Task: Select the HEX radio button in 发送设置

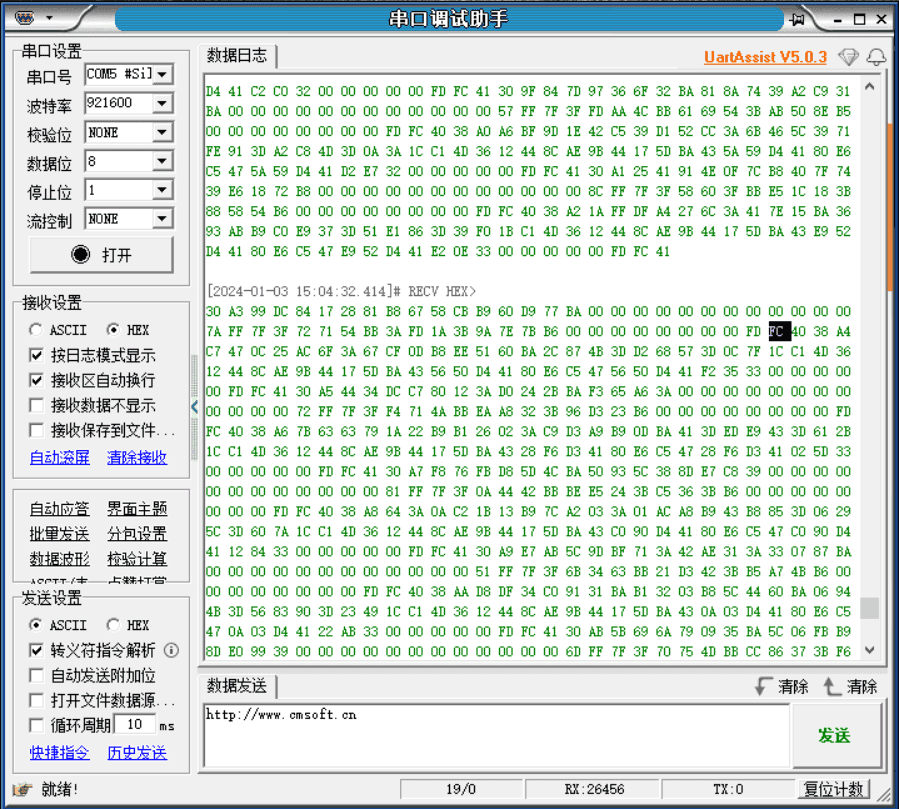Action: tap(113, 625)
